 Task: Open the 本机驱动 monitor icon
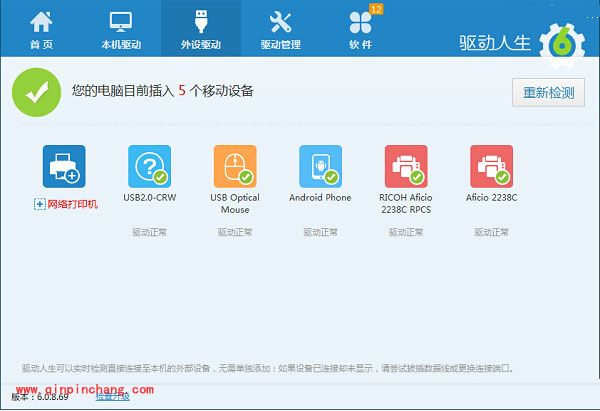point(121,22)
